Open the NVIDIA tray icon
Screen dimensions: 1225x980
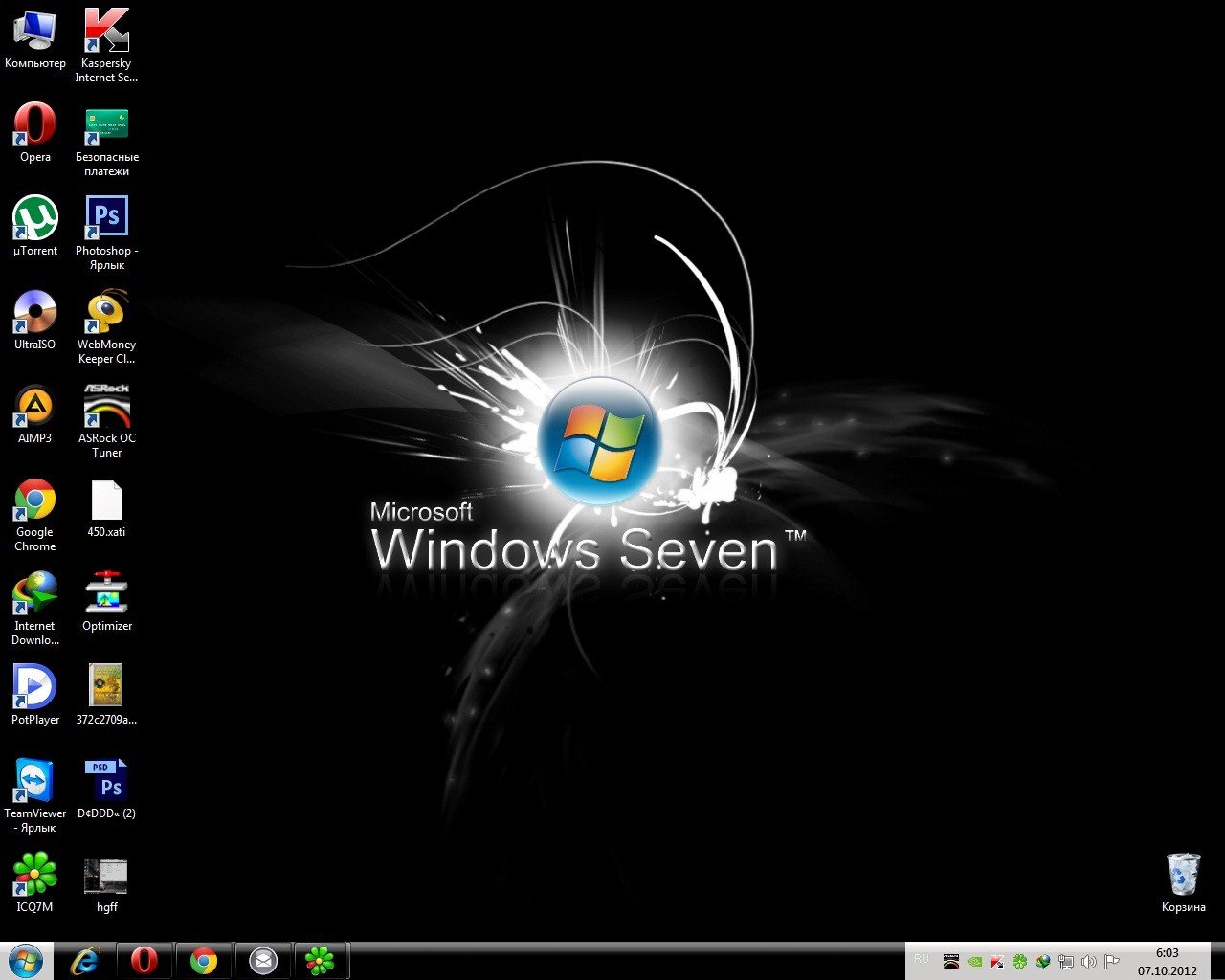click(974, 961)
